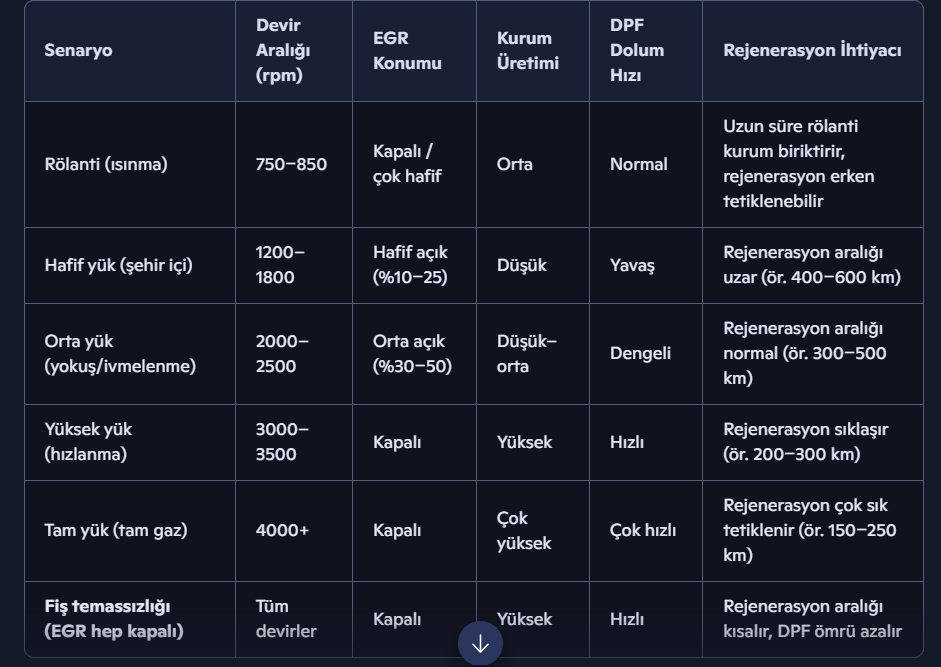
Task: Click the 750–850 rpm cell
Action: [x=291, y=164]
